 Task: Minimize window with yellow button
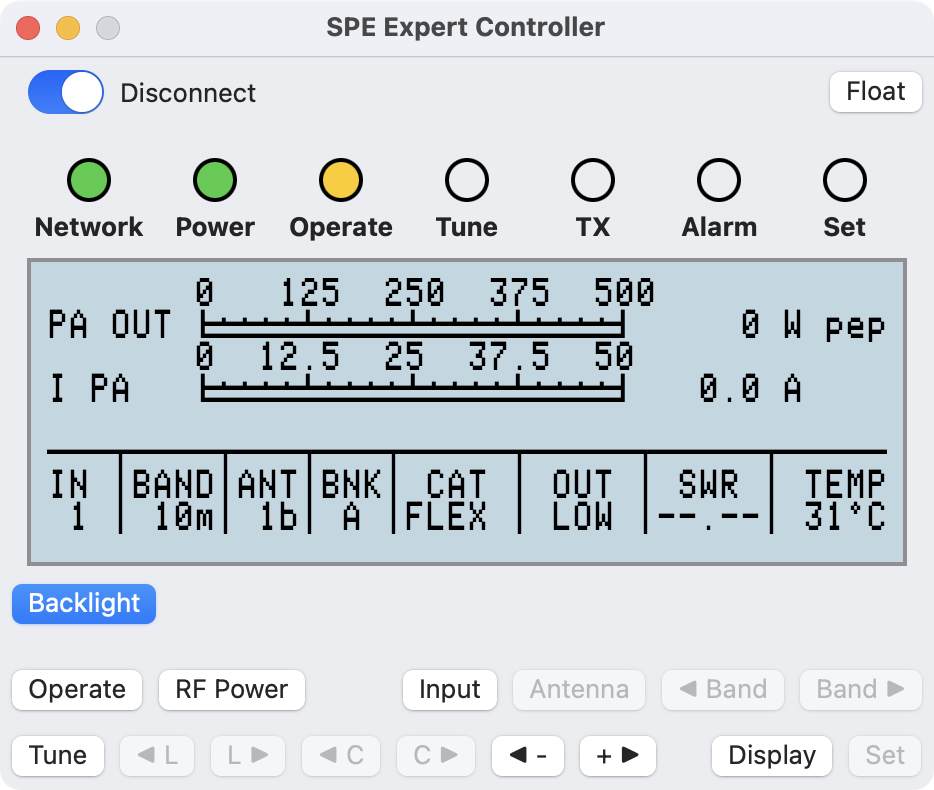[x=68, y=28]
